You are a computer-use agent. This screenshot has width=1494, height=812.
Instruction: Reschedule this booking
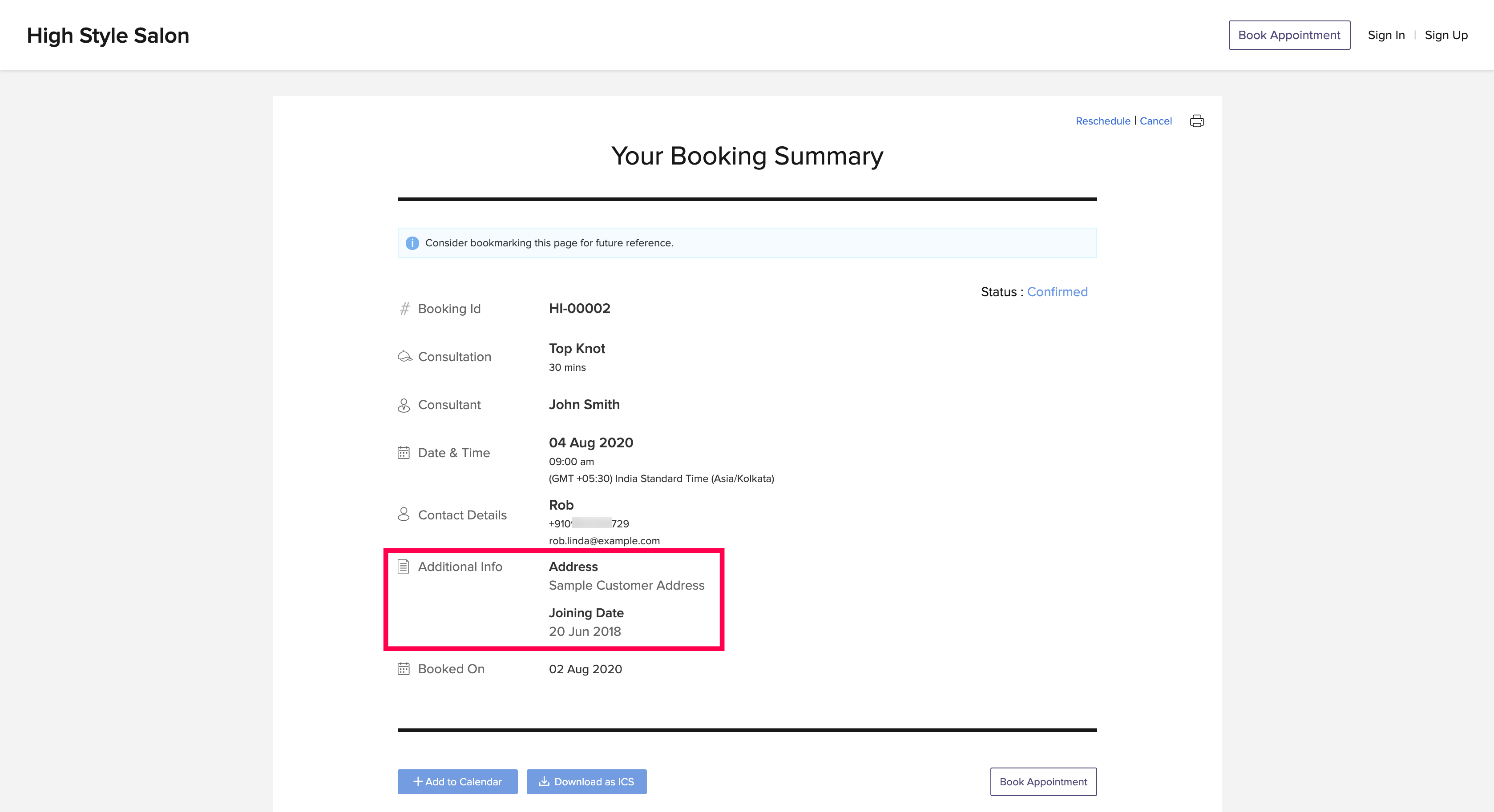(x=1102, y=121)
